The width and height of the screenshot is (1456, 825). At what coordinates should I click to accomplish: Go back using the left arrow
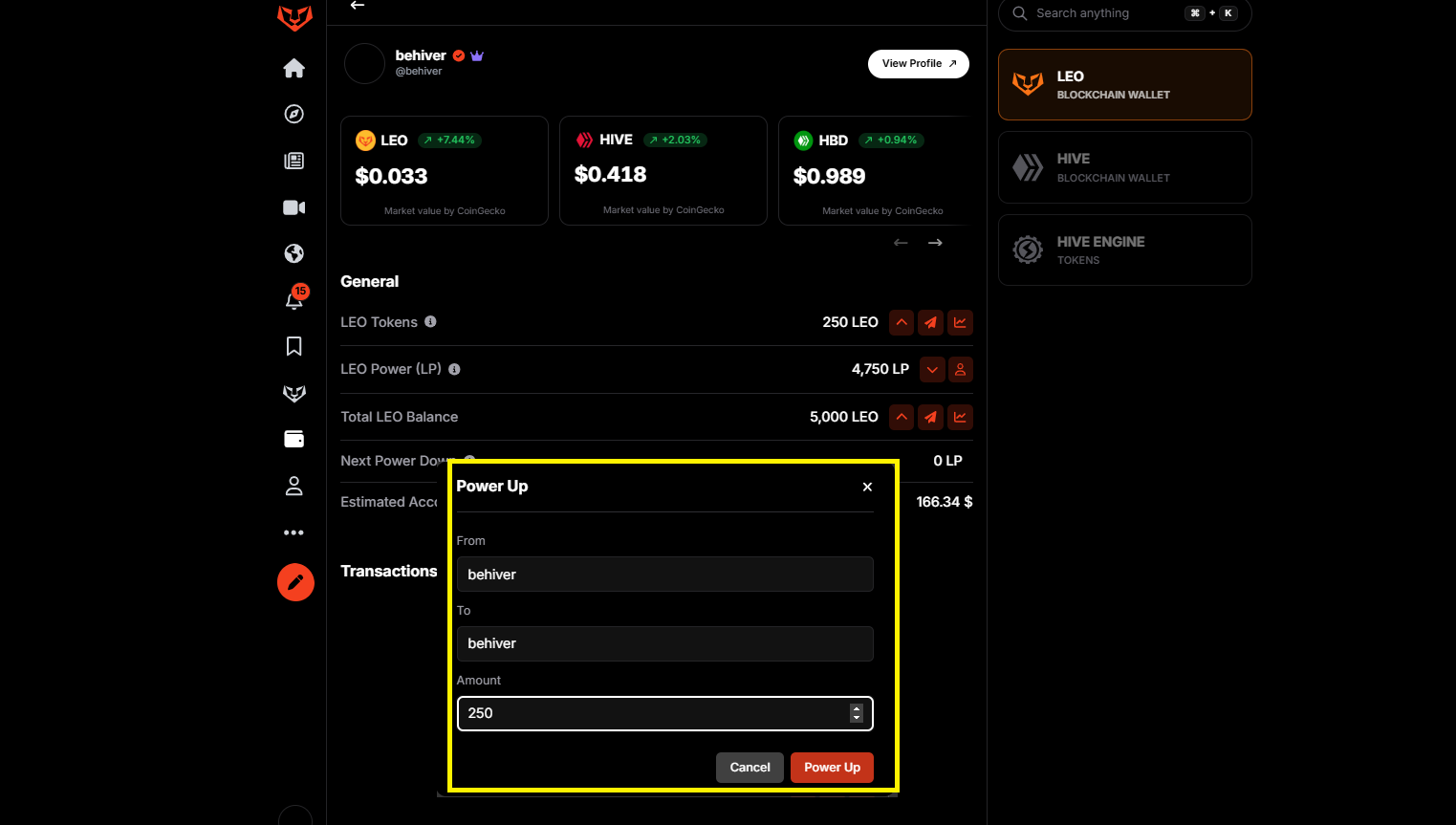(x=358, y=6)
